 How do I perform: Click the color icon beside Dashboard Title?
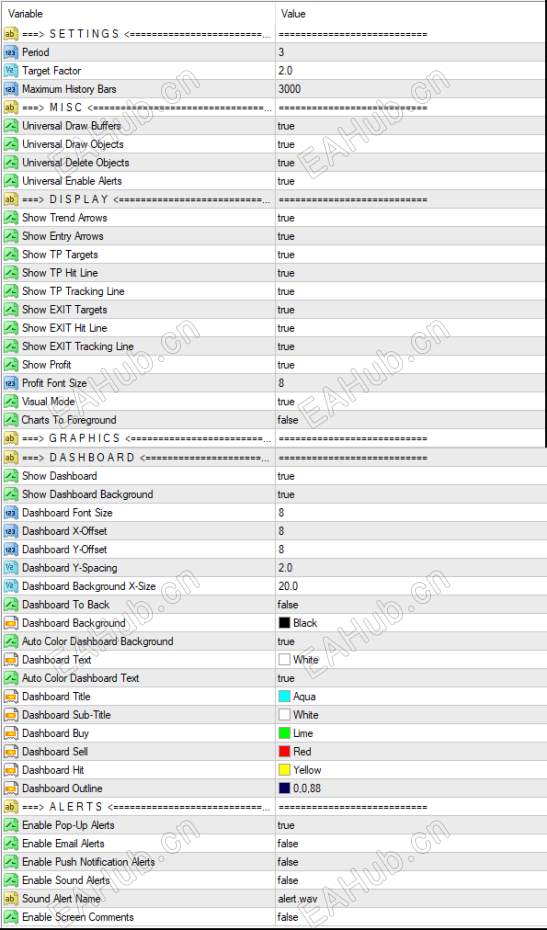[11, 696]
